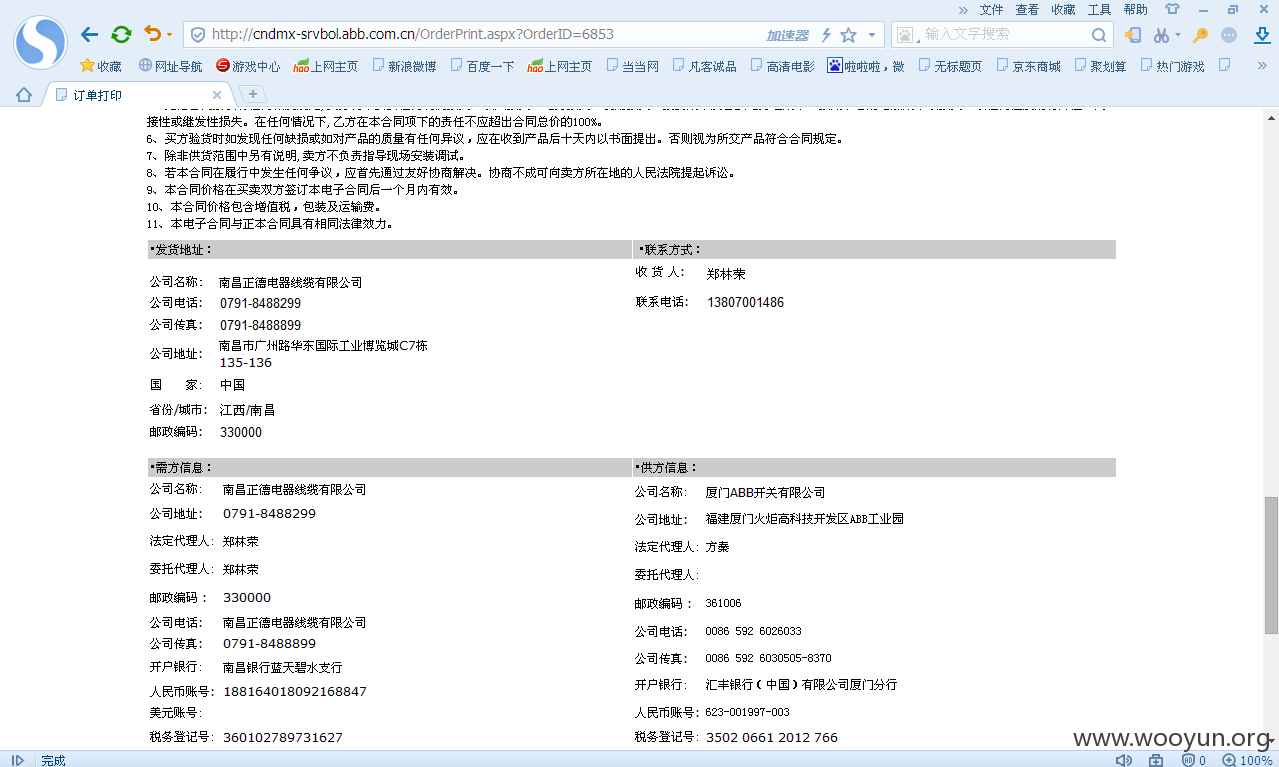This screenshot has width=1279, height=767.
Task: Open the 新浪微博 bookmark
Action: (404, 66)
